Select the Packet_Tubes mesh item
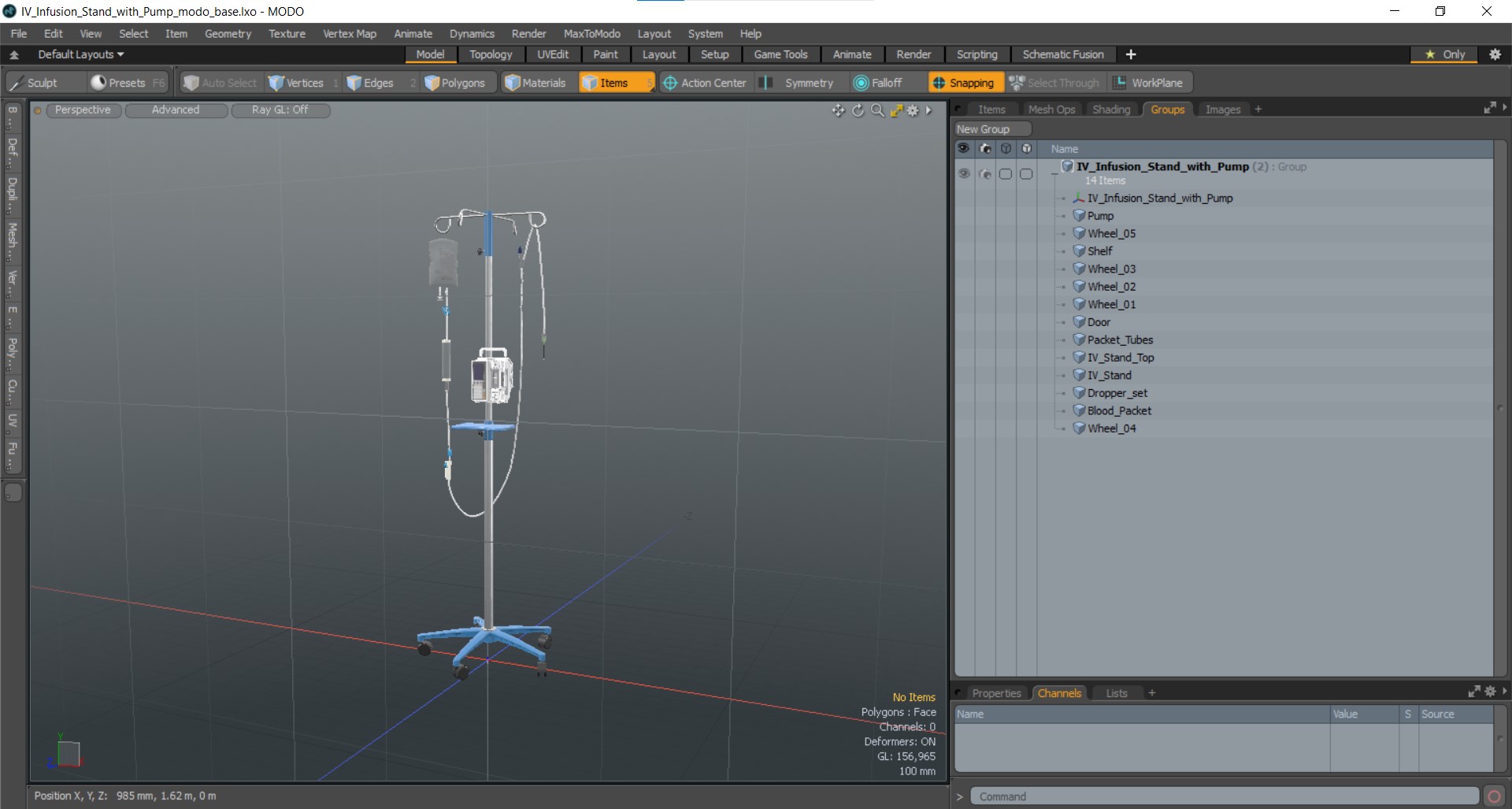Image resolution: width=1512 pixels, height=809 pixels. click(x=1120, y=340)
